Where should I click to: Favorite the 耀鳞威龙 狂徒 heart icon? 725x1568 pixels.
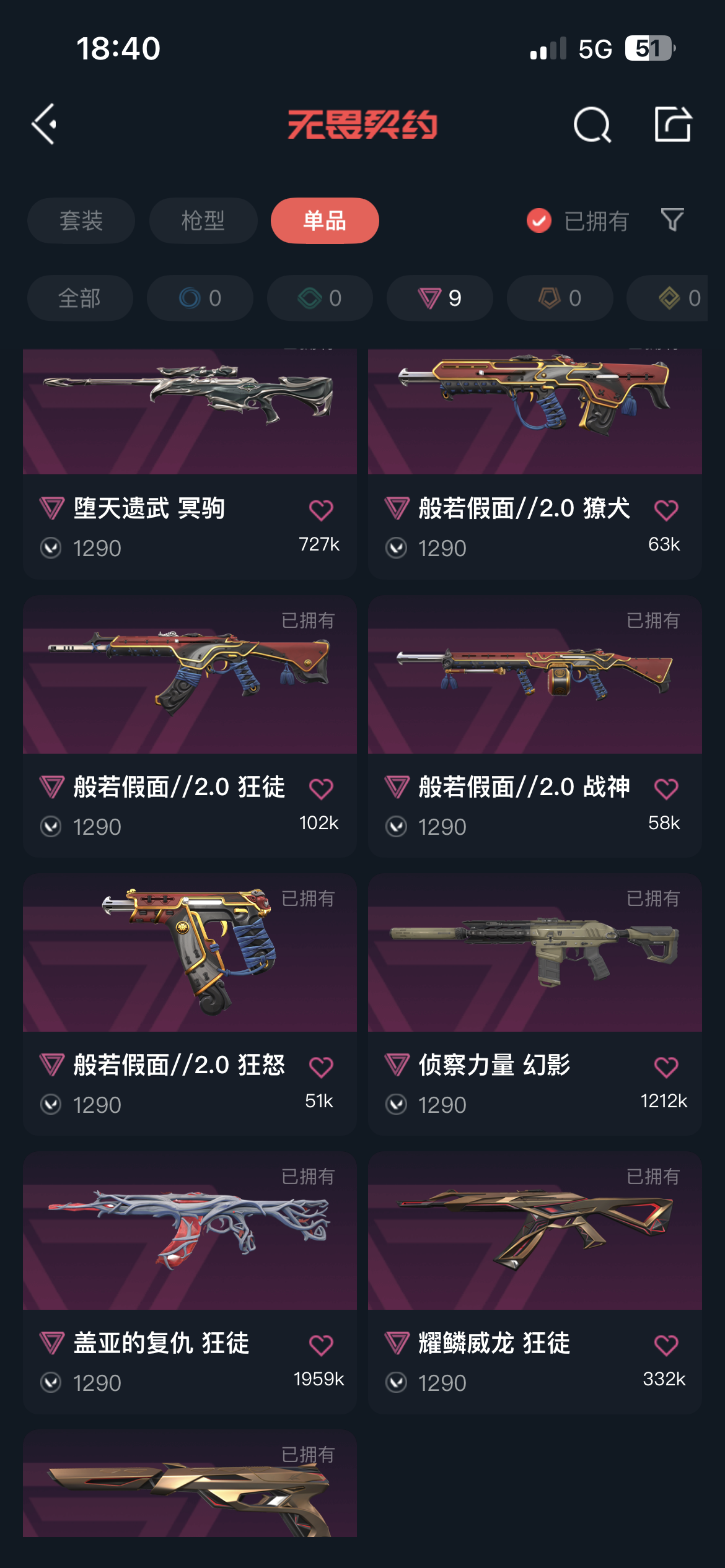[x=666, y=1345]
